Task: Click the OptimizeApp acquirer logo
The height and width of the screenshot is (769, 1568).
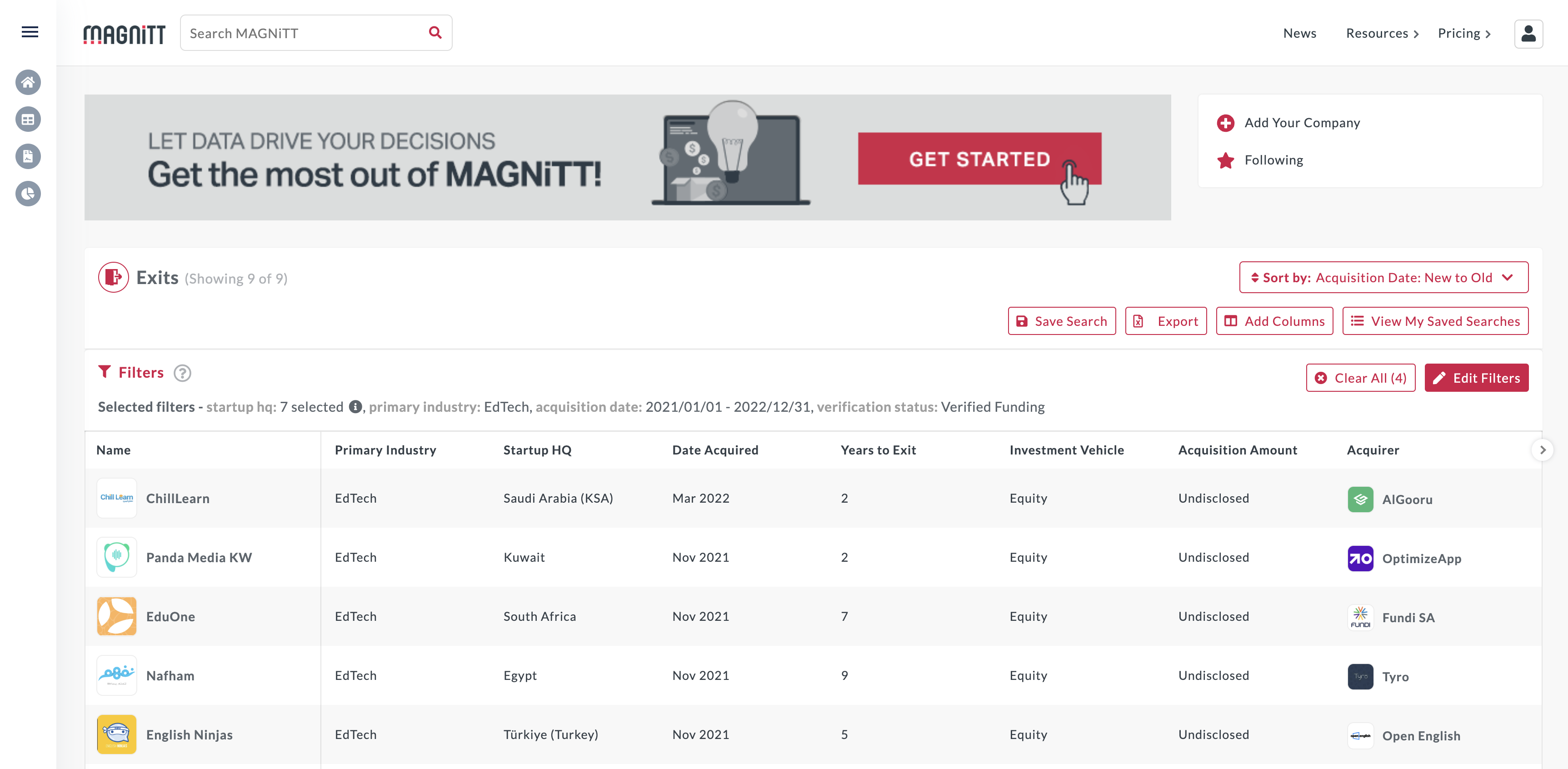Action: (1360, 558)
